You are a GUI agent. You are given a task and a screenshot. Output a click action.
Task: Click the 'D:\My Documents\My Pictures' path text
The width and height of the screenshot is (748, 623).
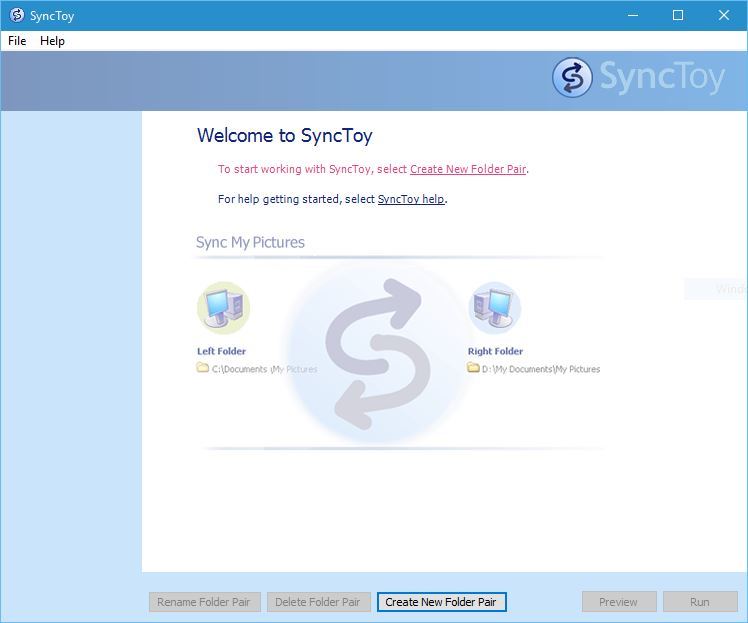[541, 369]
